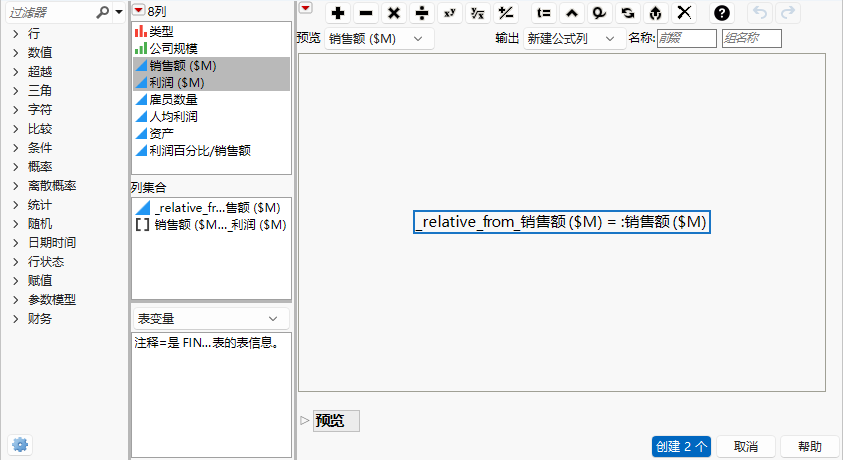Click the subtract (minus) operator button
Screen dimensions: 843x460
coord(366,13)
